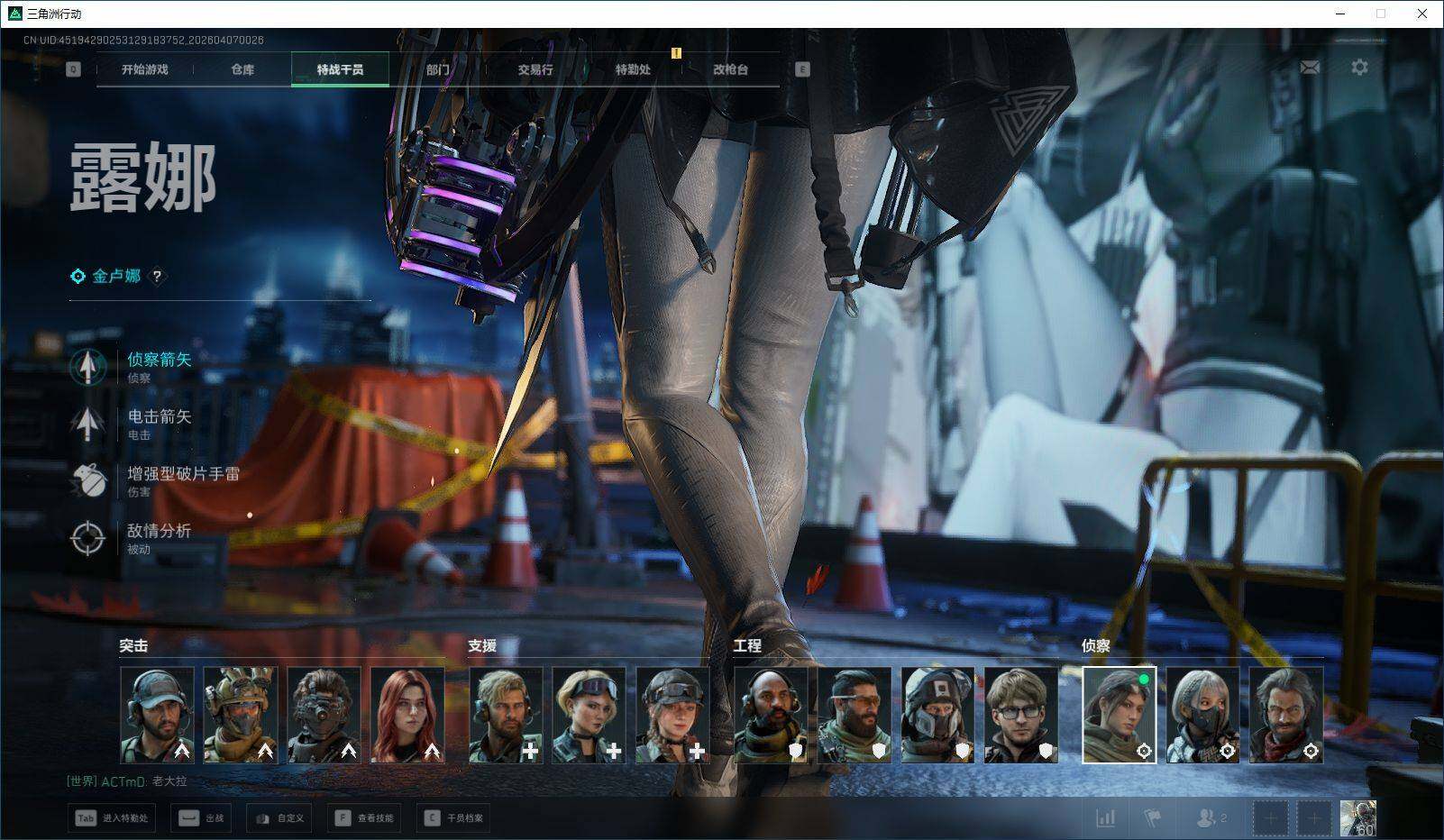The width and height of the screenshot is (1444, 840).
Task: Click the 金卢娜 brand emblem icon
Action: [78, 277]
